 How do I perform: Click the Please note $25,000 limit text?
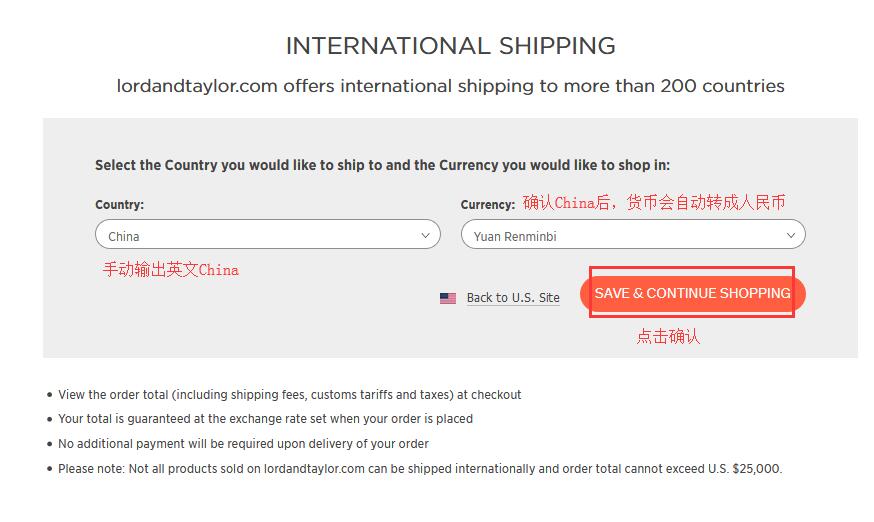pyautogui.click(x=420, y=469)
